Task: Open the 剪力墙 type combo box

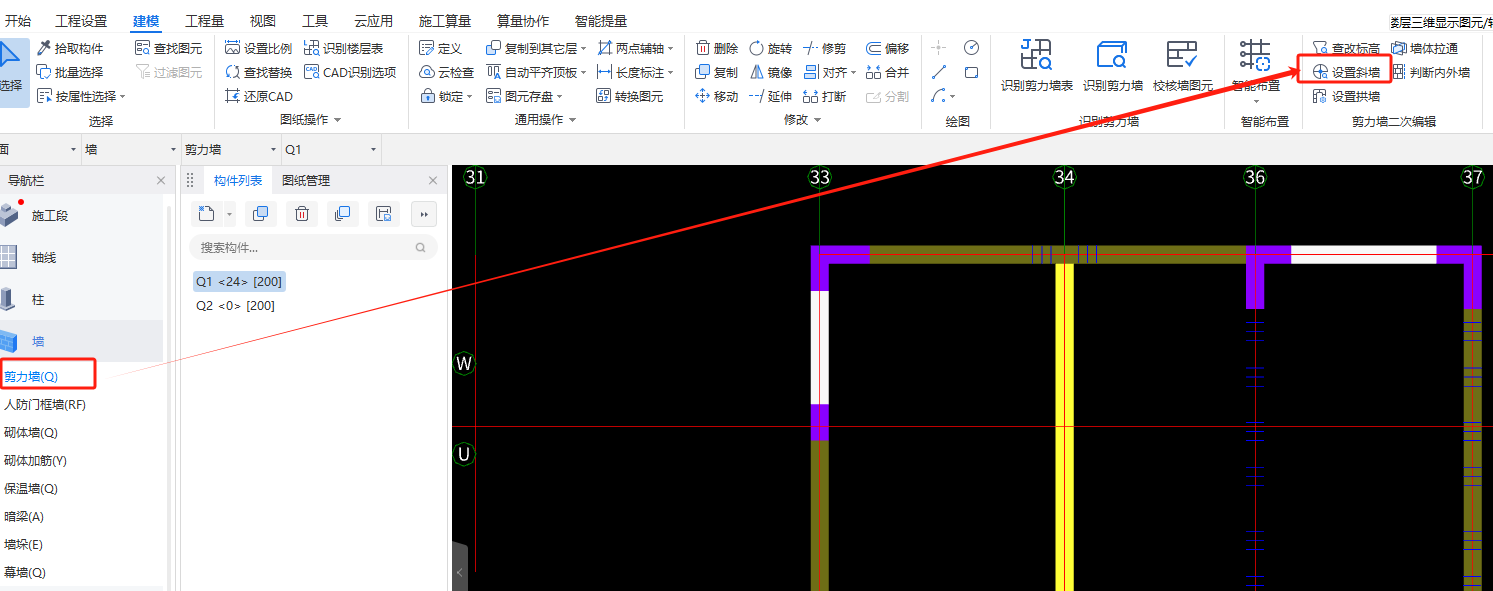Action: coord(231,149)
